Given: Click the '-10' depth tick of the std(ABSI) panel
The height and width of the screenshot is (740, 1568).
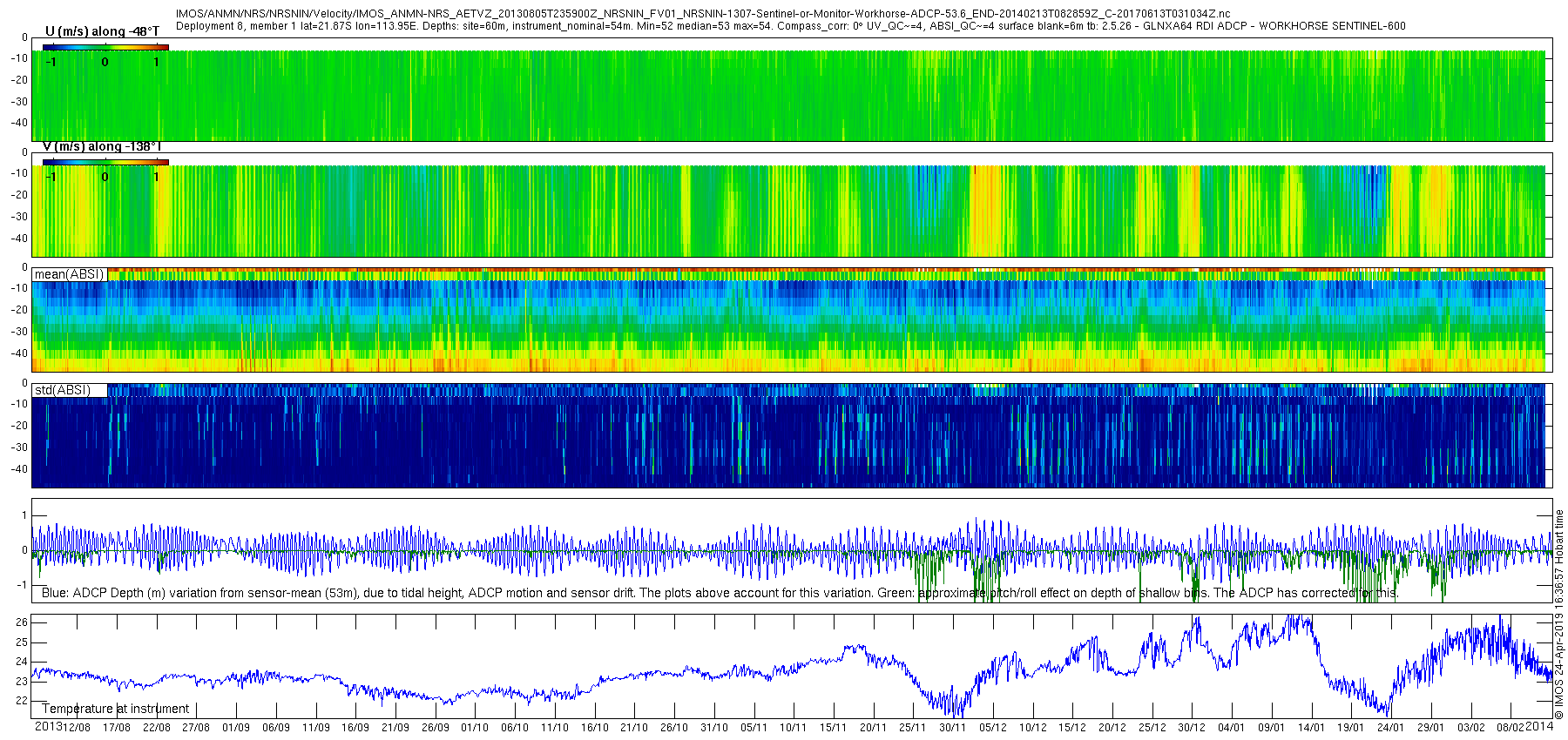Looking at the screenshot, I should pos(19,404).
